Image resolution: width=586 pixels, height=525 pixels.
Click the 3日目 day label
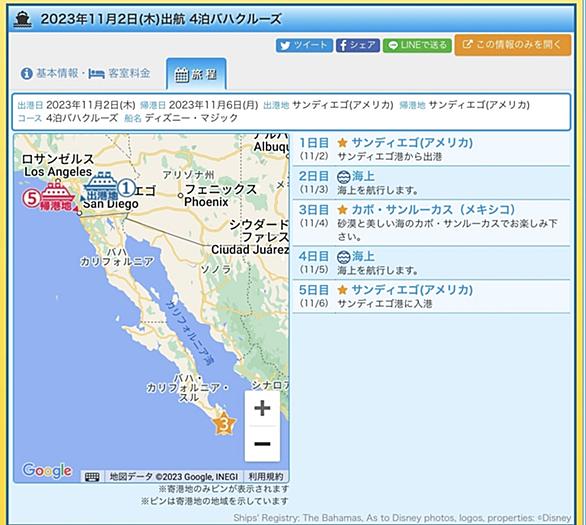[314, 210]
